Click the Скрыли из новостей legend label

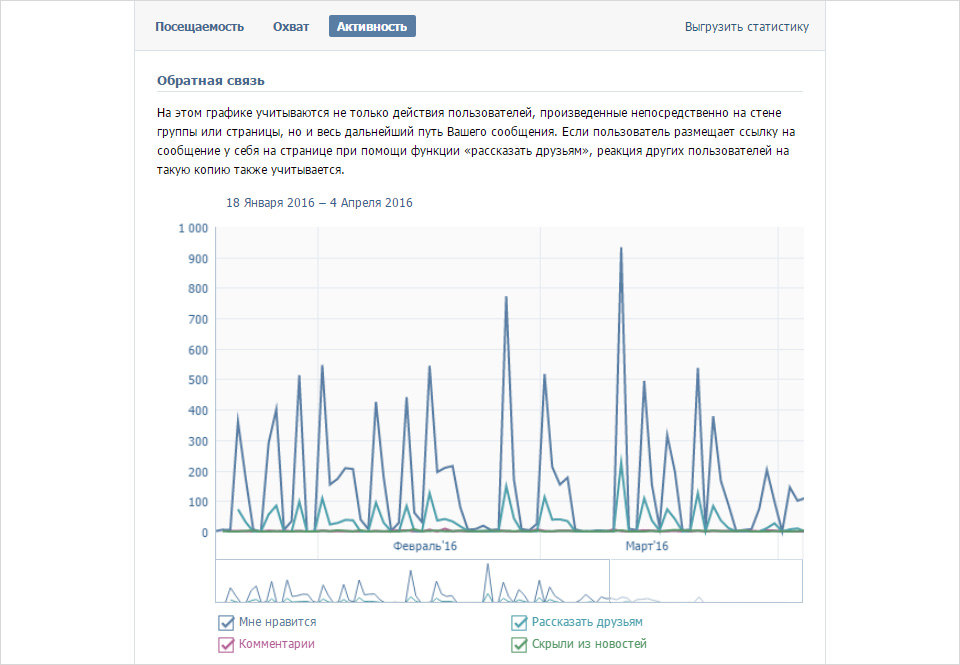coord(589,644)
